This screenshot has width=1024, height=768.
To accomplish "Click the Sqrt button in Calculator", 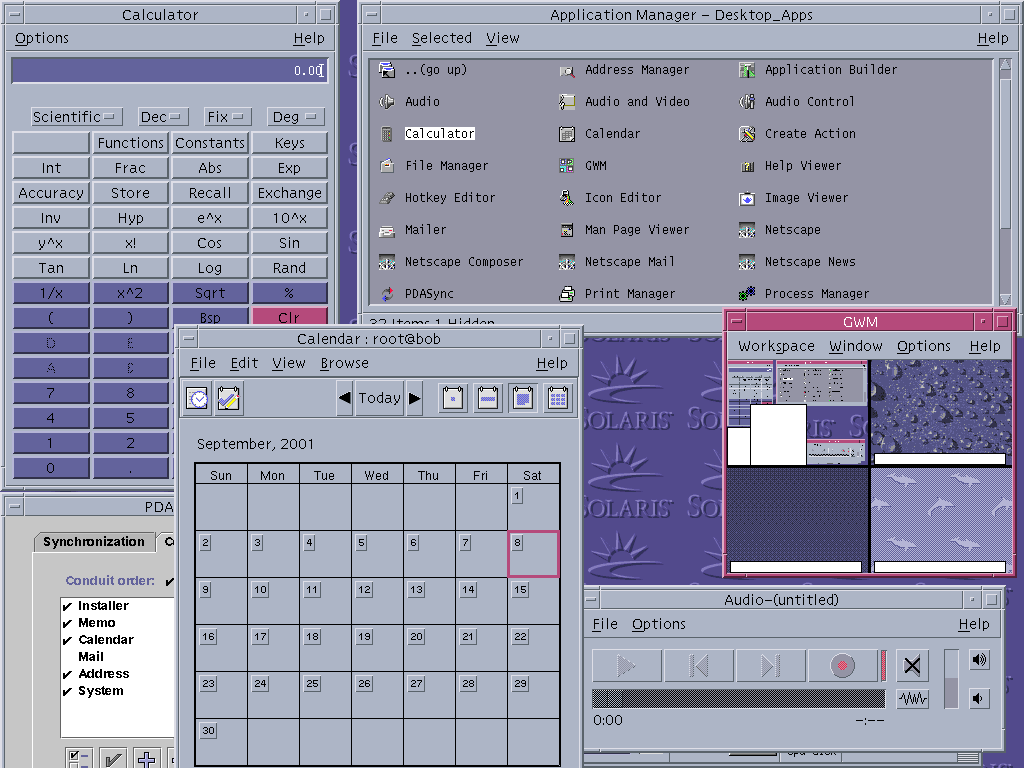I will coord(210,293).
